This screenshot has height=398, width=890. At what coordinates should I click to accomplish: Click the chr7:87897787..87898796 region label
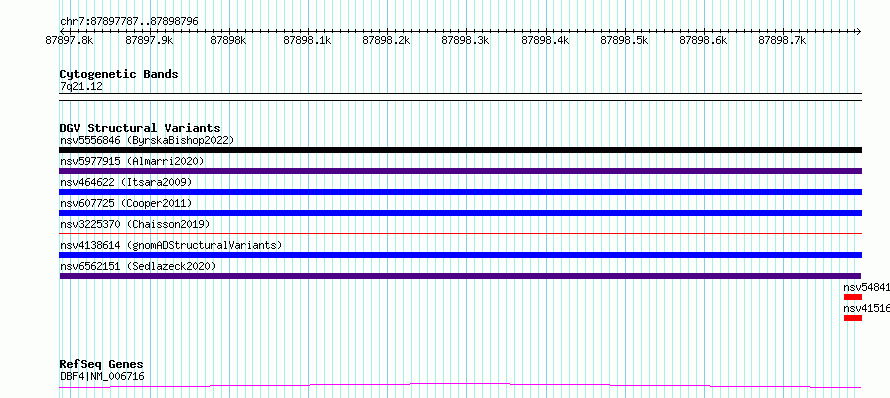(129, 22)
